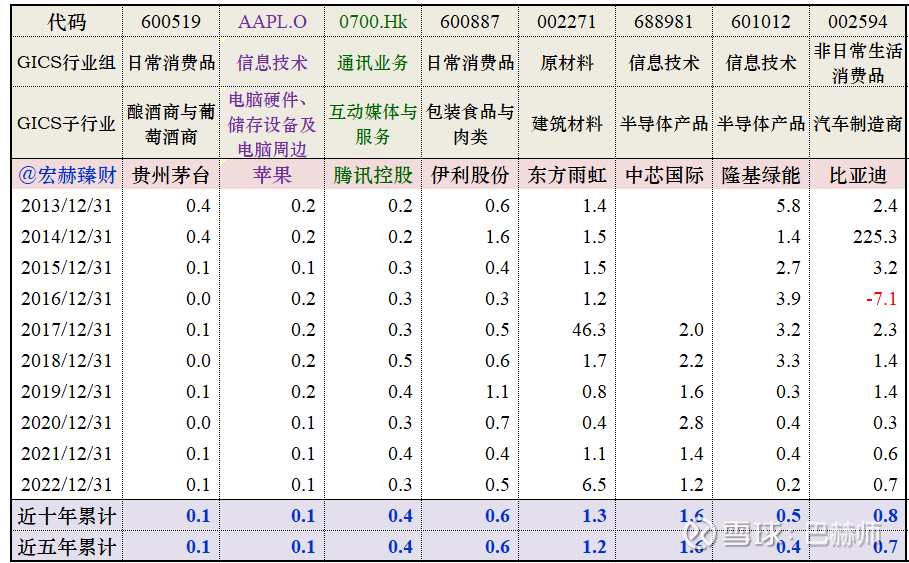This screenshot has height=563, width=909.
Task: Click the 2016/12/31 date row
Action: tap(67, 299)
